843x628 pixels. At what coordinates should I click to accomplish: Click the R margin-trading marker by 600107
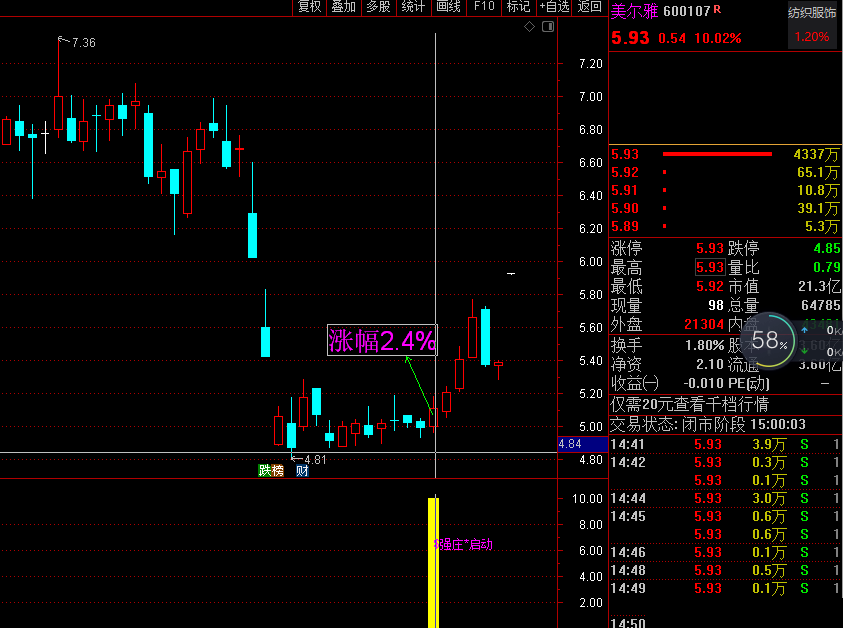tap(717, 9)
